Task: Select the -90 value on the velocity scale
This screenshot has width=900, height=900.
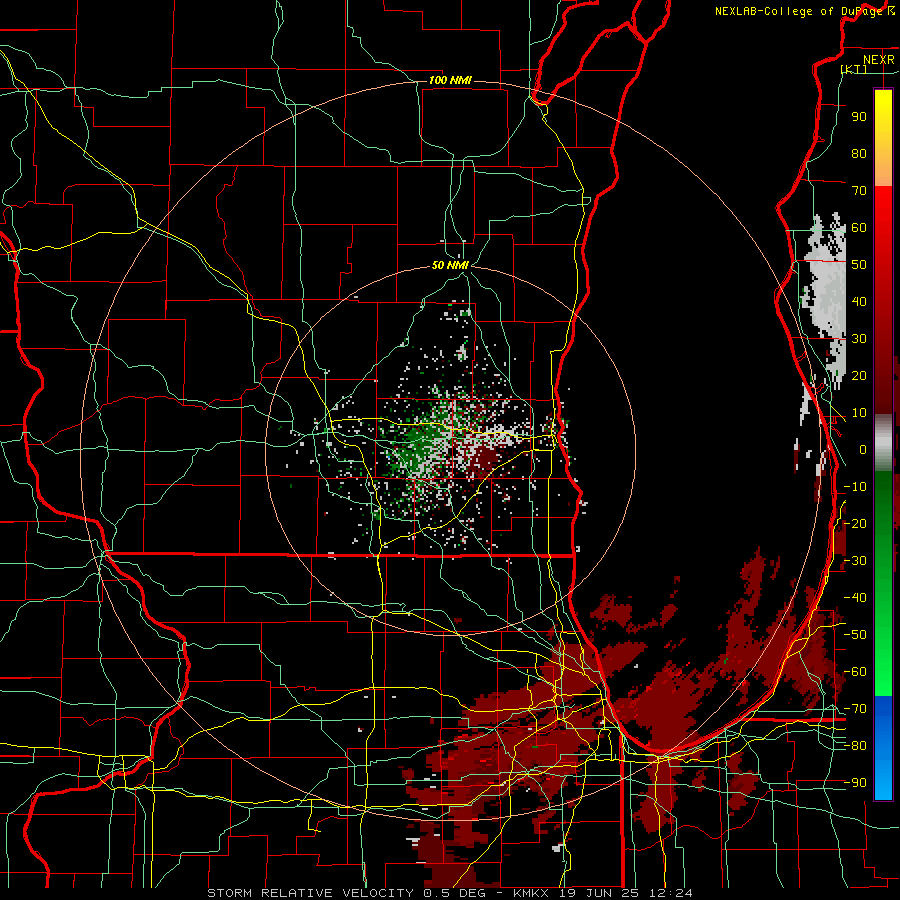Action: (855, 783)
